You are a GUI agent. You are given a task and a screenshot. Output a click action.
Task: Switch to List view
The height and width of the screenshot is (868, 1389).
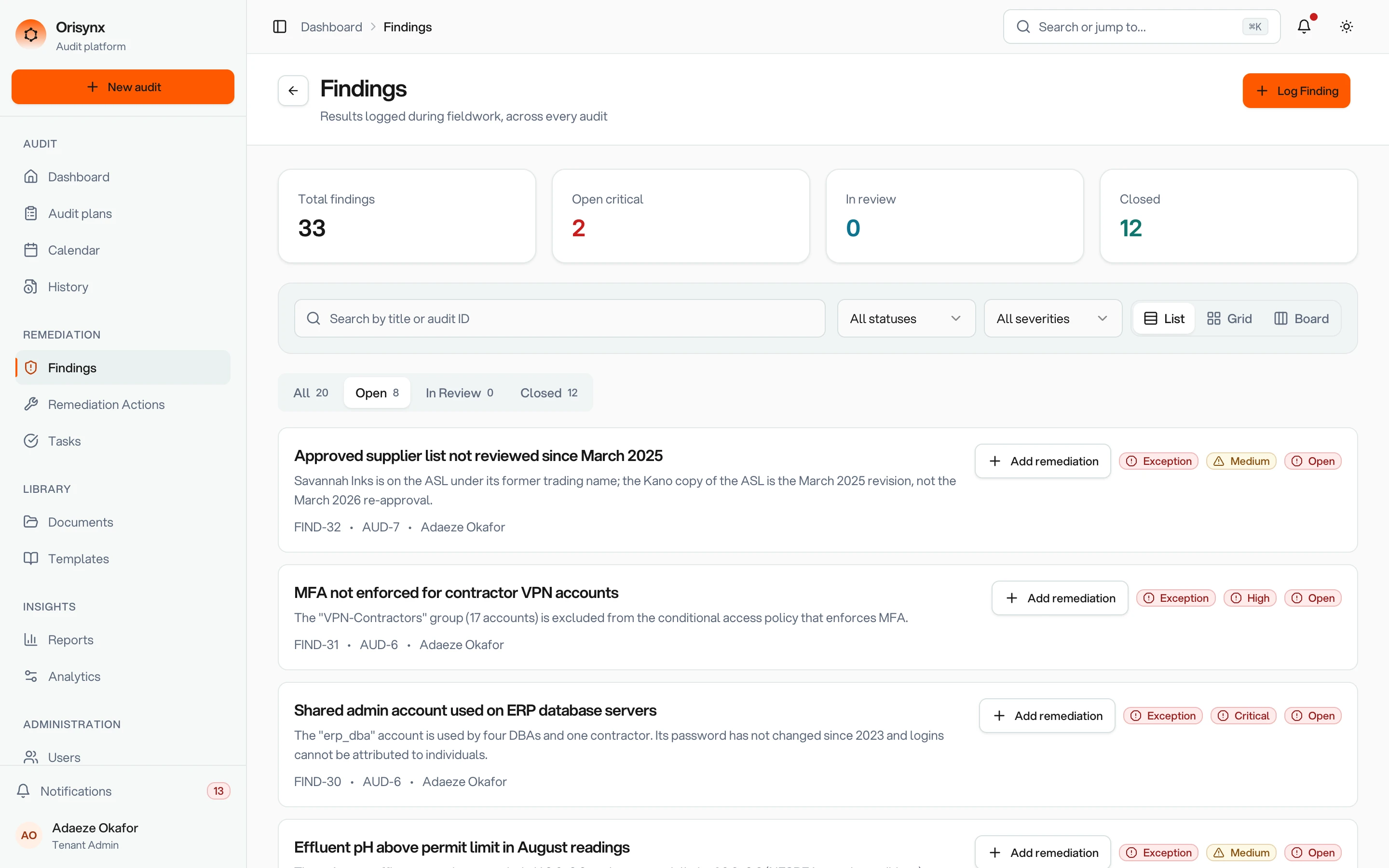1164,319
